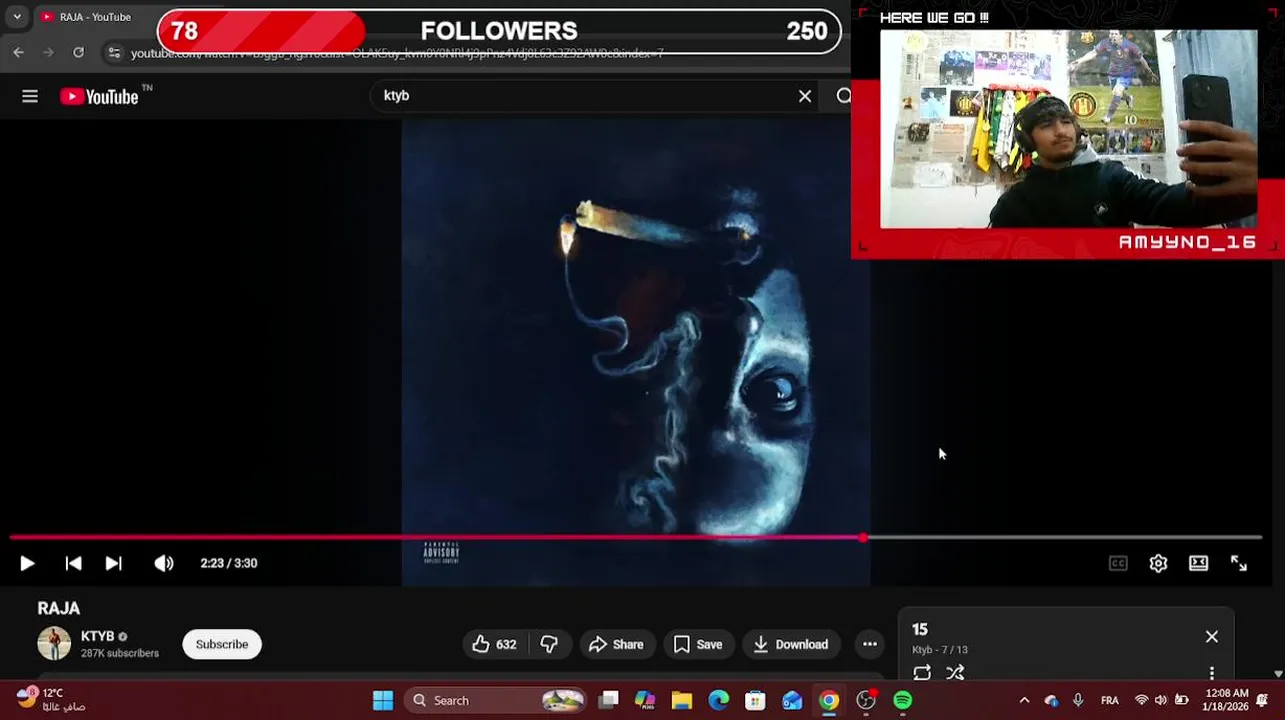Open volume tray icon

point(1161,701)
